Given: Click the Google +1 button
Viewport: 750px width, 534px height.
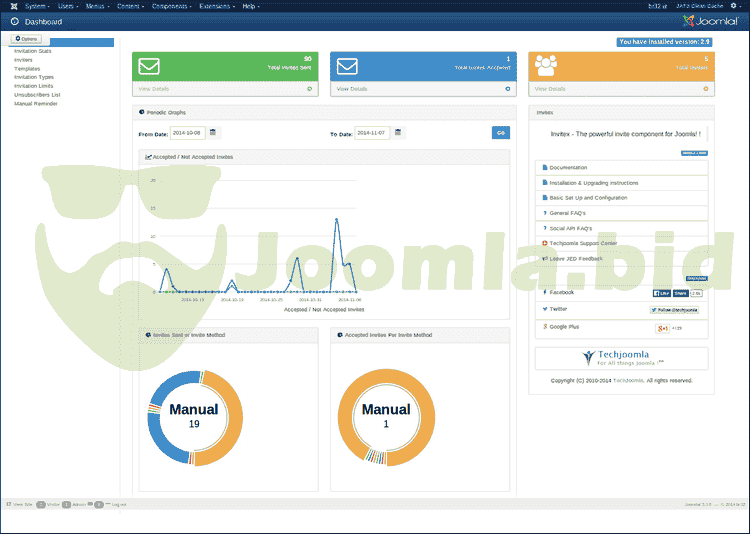Looking at the screenshot, I should (x=662, y=328).
